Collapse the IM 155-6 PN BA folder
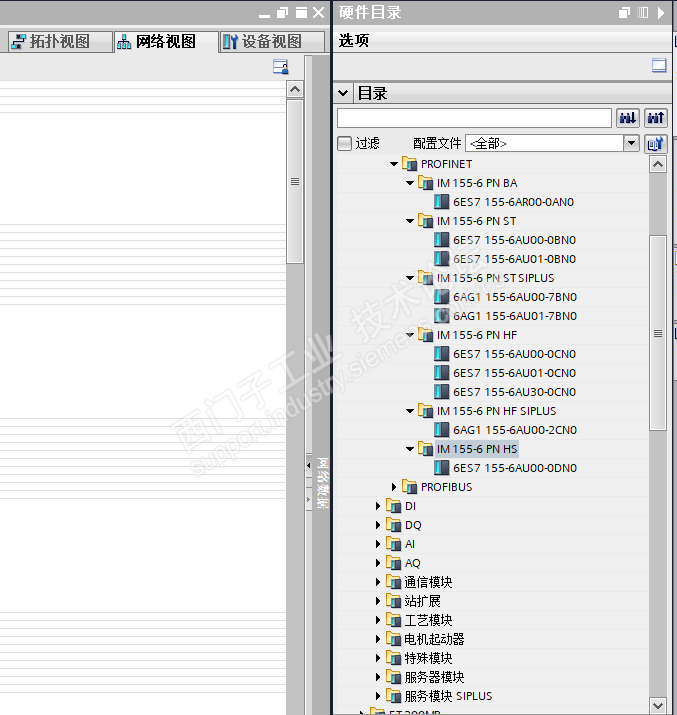677x715 pixels. [410, 183]
